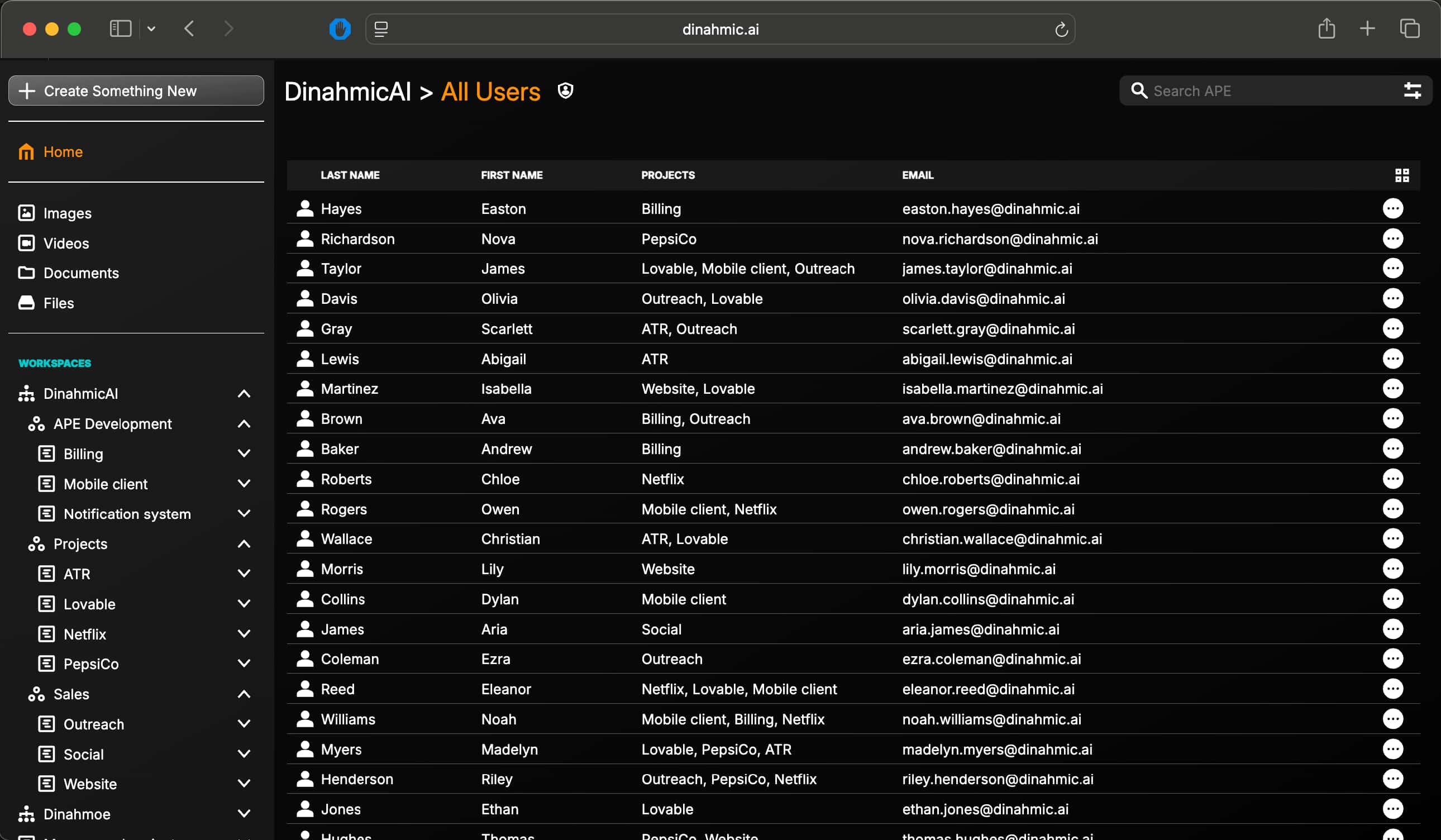This screenshot has height=840, width=1441.
Task: Open the Images section in sidebar
Action: pyautogui.click(x=67, y=213)
